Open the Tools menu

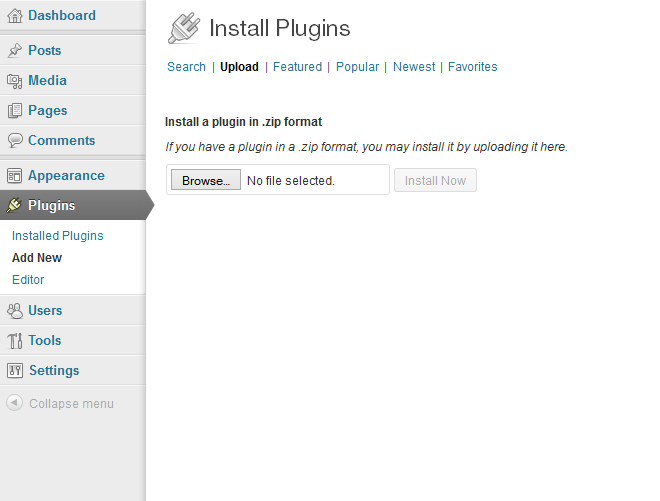point(45,341)
